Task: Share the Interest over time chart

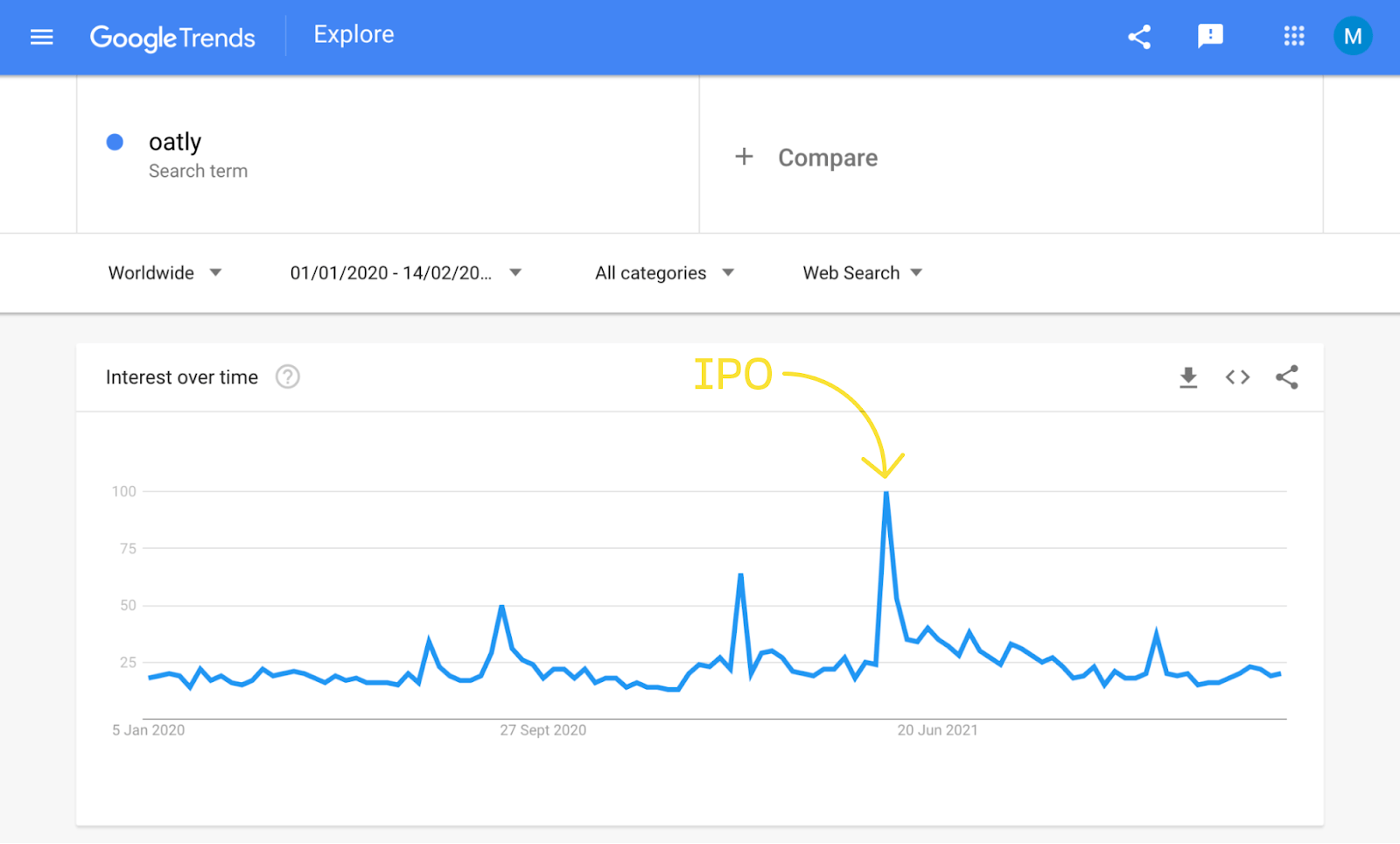Action: click(1286, 376)
